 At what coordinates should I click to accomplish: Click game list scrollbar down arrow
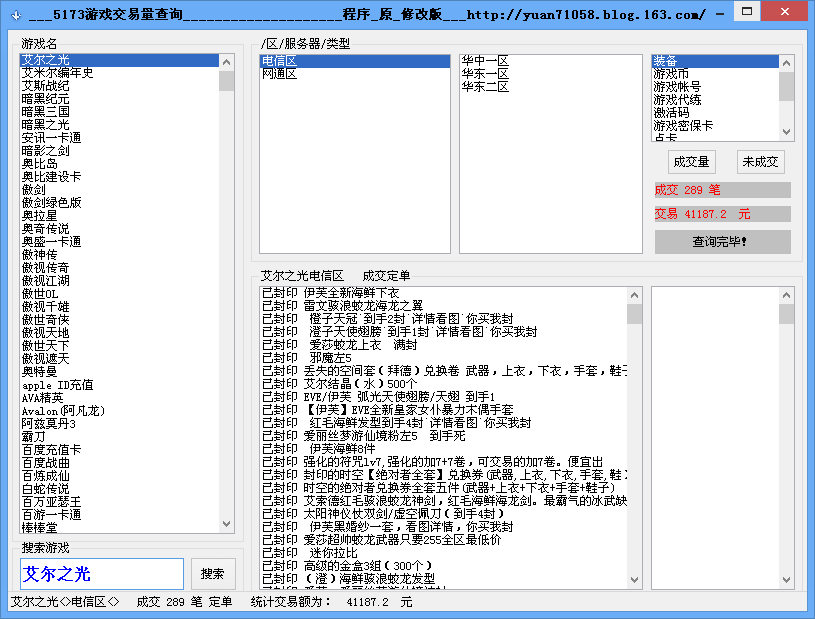tap(227, 524)
